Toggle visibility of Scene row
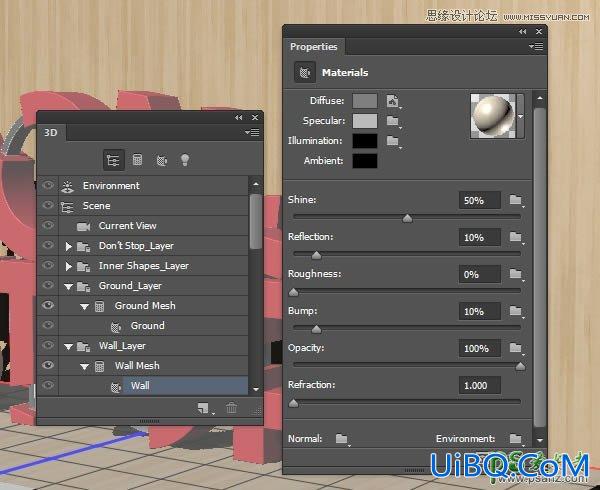 point(48,205)
